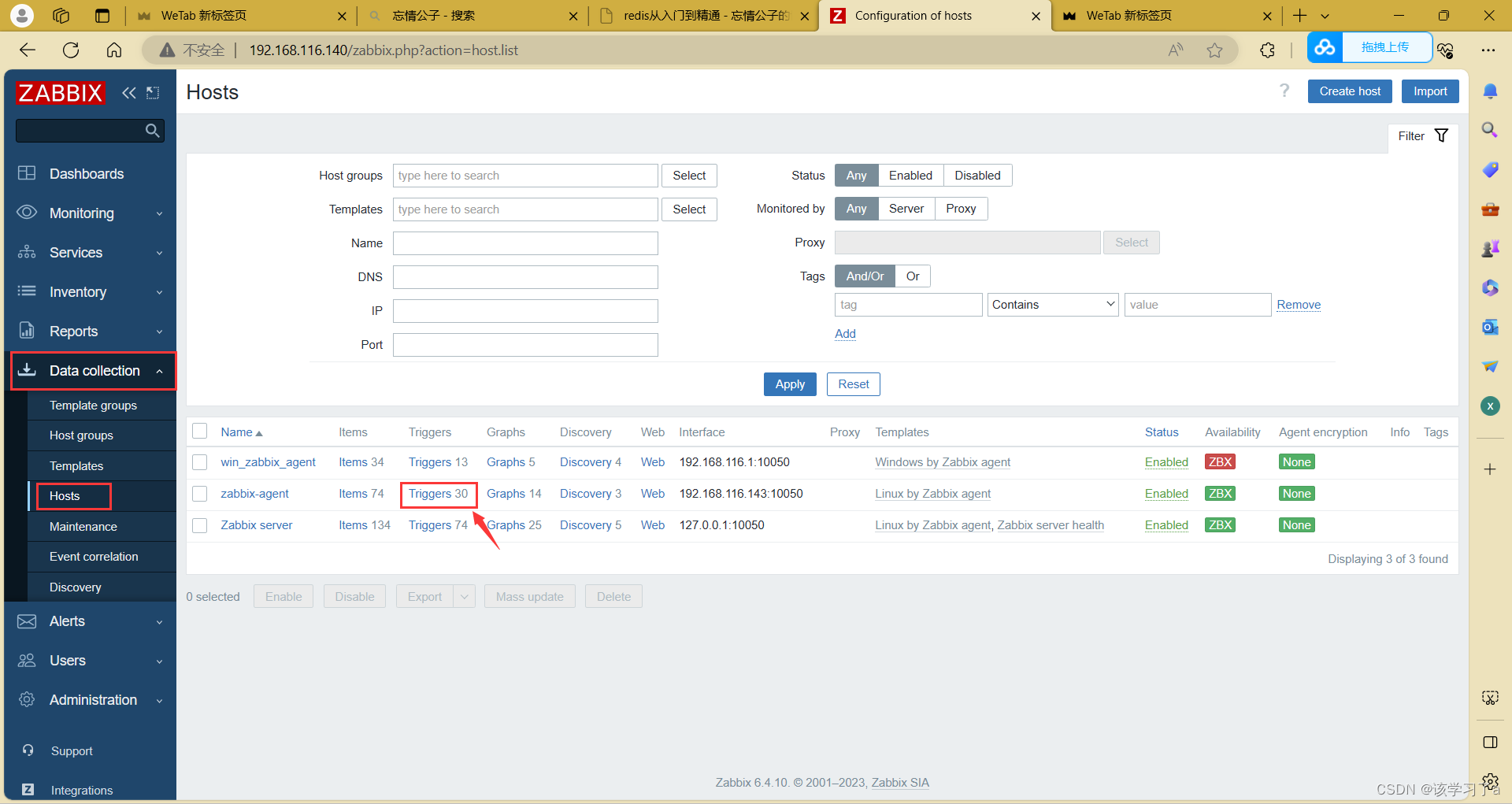Expand the Services menu
Viewport: 1512px width, 804px height.
tap(91, 253)
